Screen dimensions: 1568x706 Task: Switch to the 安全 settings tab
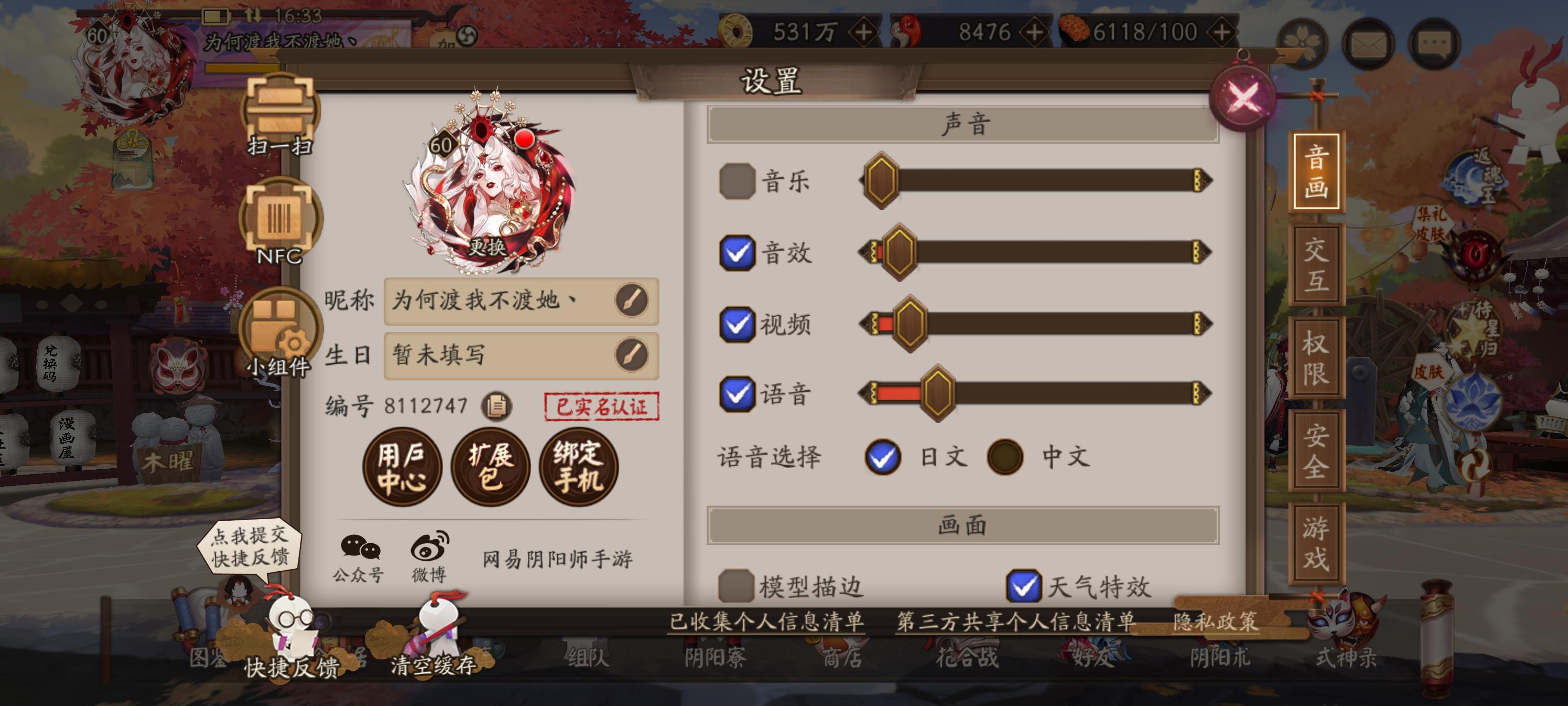(1316, 451)
